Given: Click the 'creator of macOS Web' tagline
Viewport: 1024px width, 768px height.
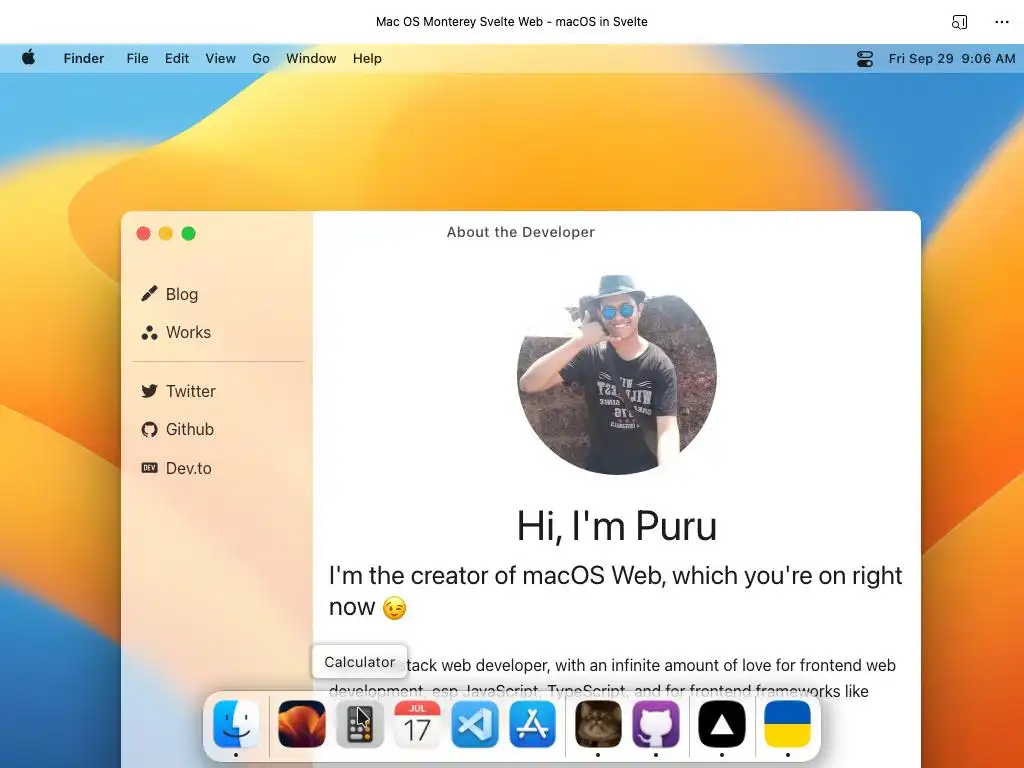Looking at the screenshot, I should coord(615,591).
